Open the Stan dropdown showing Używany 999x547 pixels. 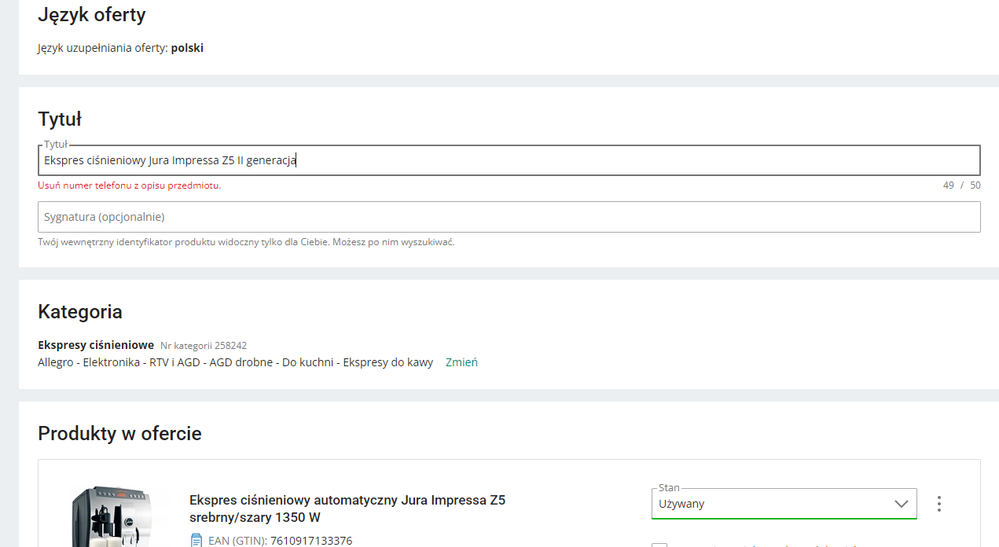coord(784,504)
